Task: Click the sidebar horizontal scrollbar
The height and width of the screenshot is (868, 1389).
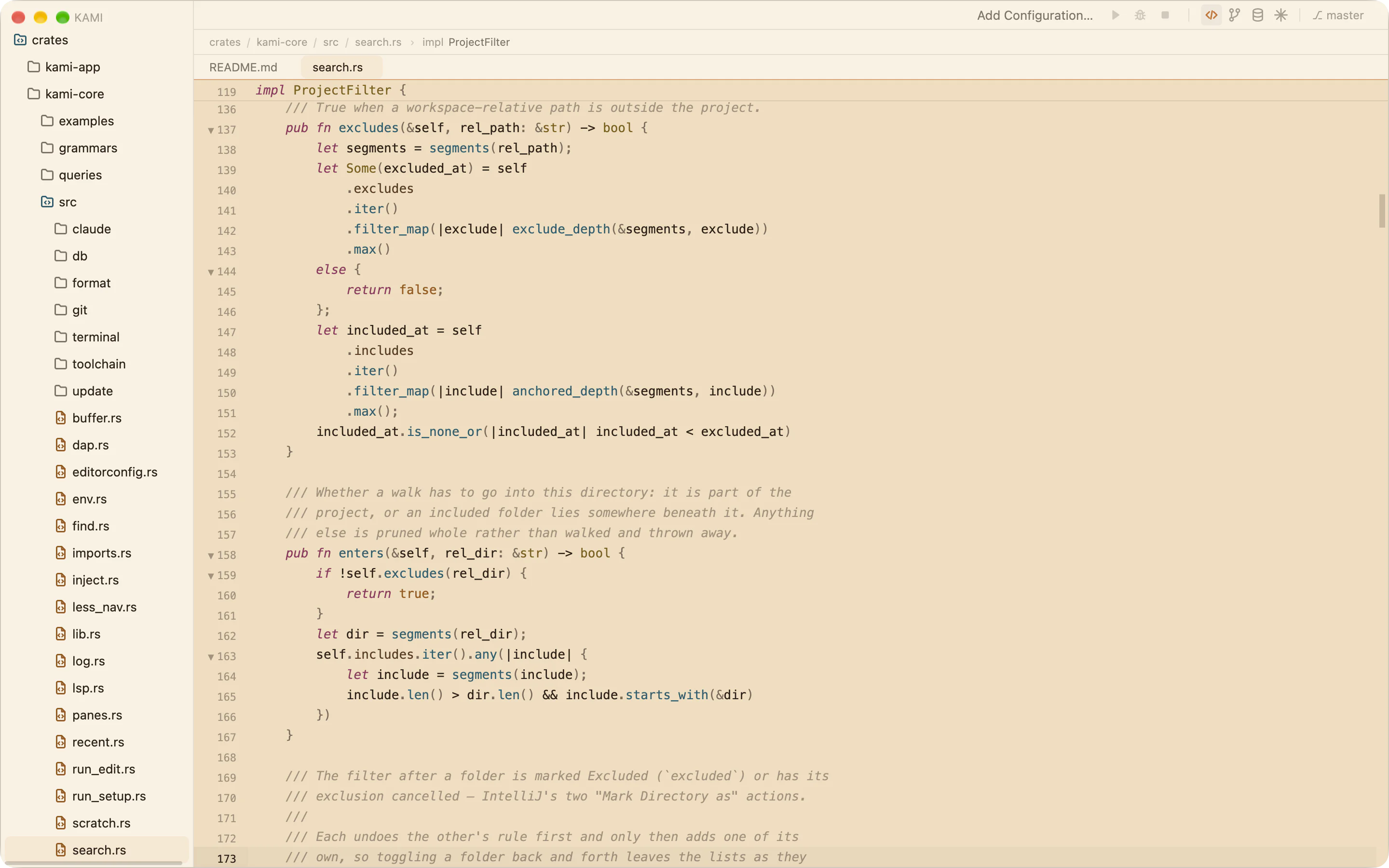Action: pos(94,863)
